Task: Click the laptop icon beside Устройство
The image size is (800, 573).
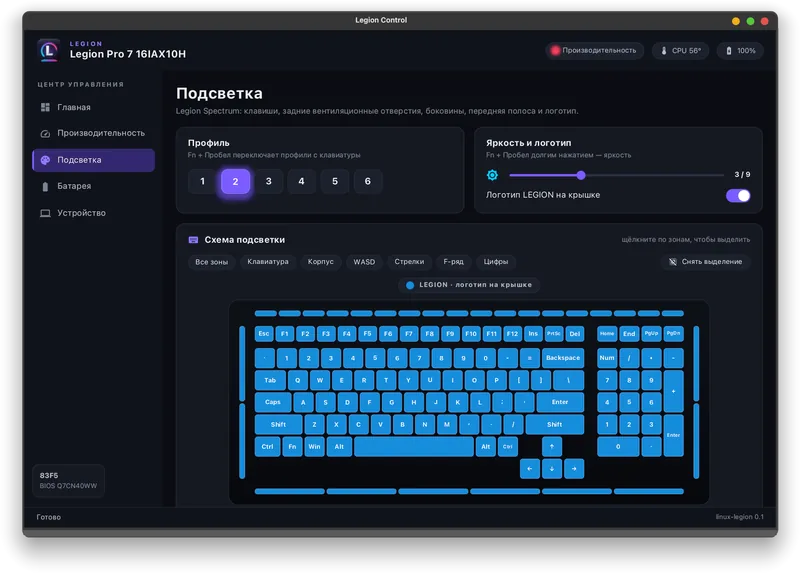Action: pos(45,213)
